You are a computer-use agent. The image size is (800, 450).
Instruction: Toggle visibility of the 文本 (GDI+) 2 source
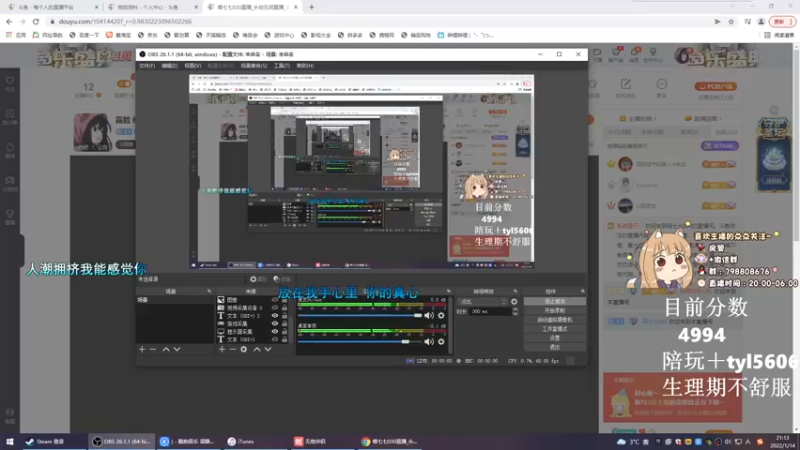275,316
